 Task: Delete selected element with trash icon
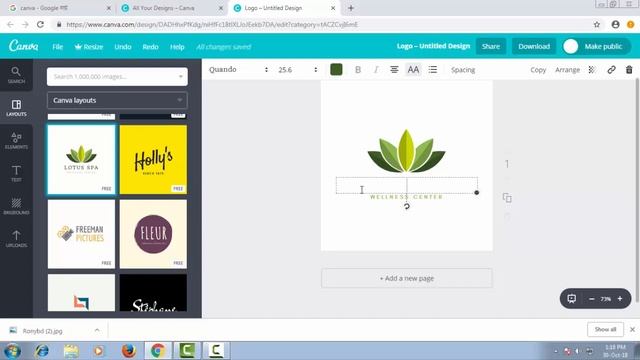[629, 70]
